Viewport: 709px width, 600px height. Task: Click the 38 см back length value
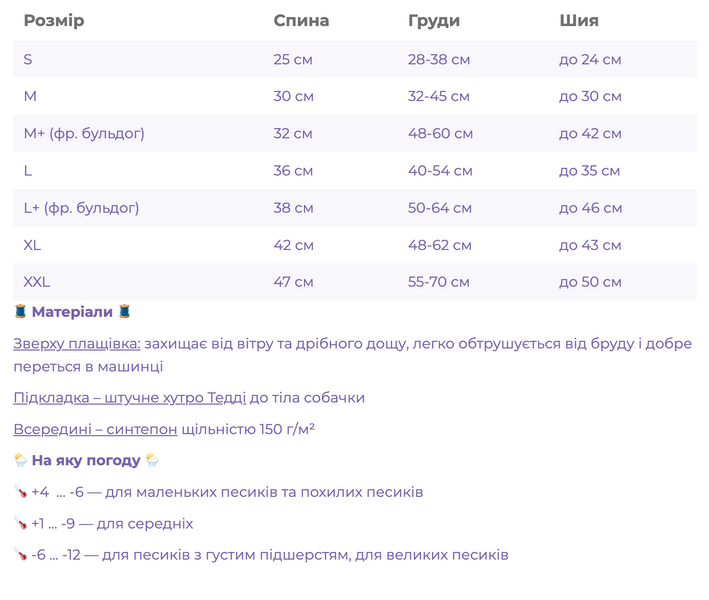[x=293, y=208]
